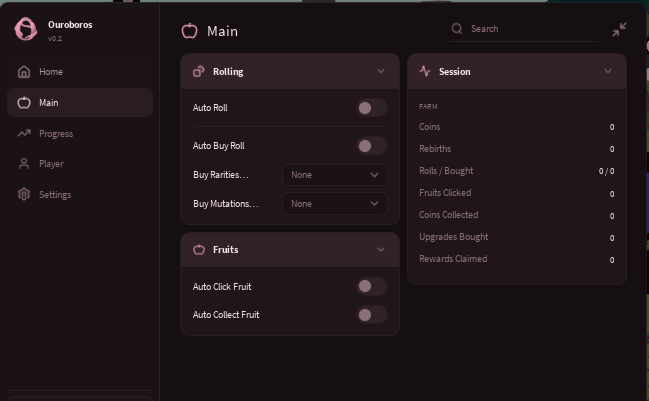649x401 pixels.
Task: Enable the Auto Roll toggle
Action: (372, 108)
